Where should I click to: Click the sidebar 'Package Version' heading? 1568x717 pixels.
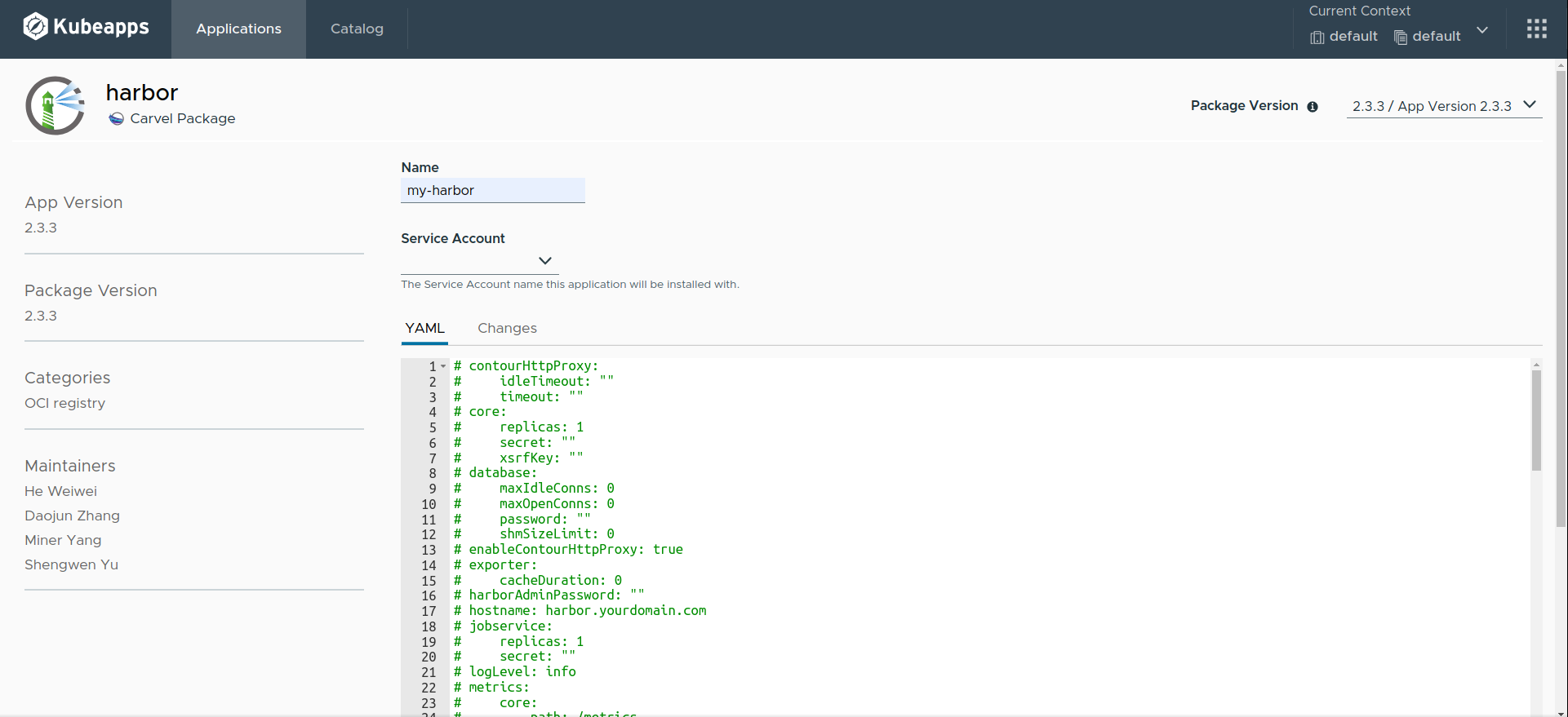click(x=91, y=290)
